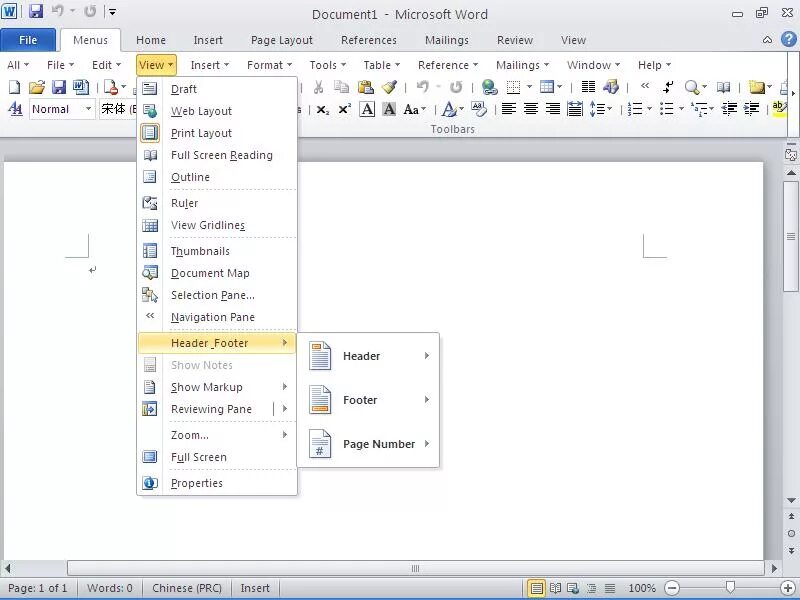The height and width of the screenshot is (600, 800).
Task: Click the blue Help question mark icon
Action: [788, 39]
